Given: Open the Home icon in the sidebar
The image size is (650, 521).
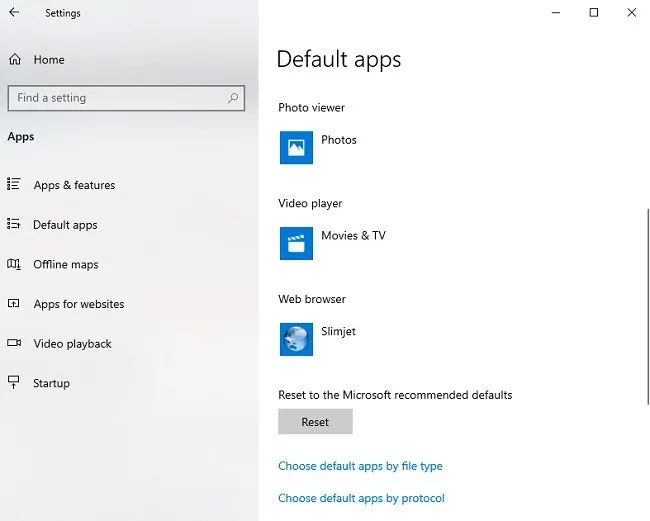Looking at the screenshot, I should 15,60.
